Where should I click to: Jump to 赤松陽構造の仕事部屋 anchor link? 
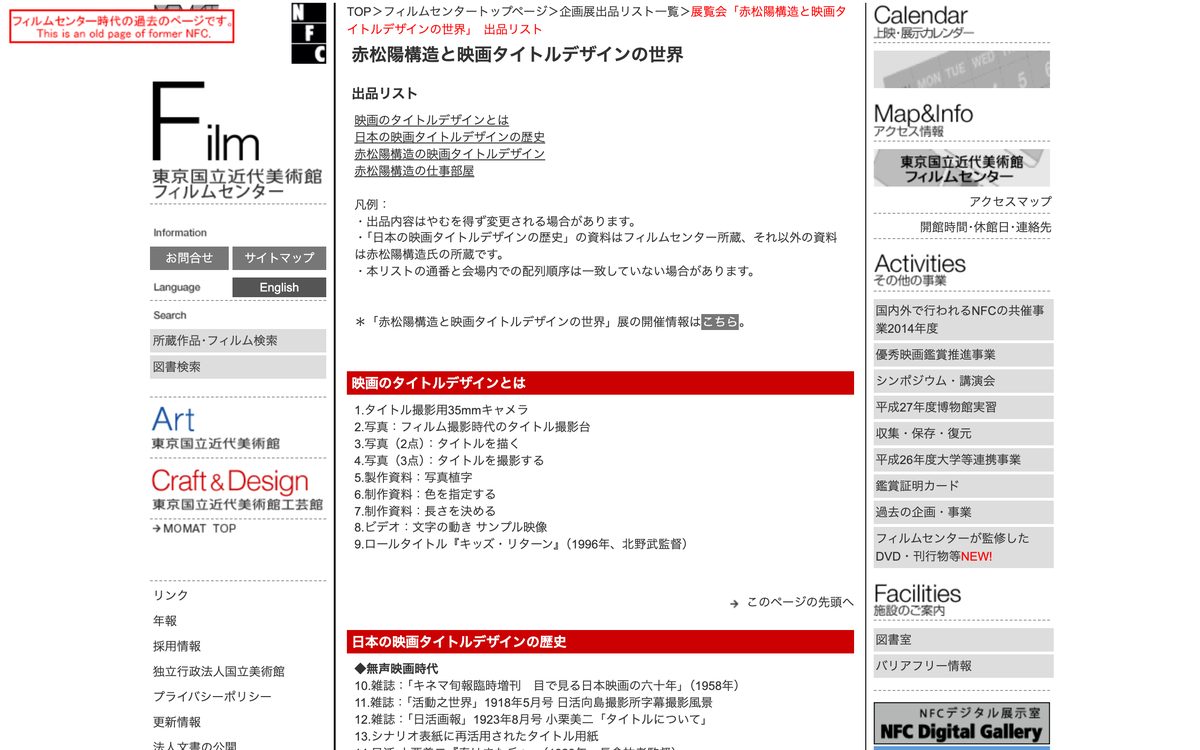pos(414,171)
